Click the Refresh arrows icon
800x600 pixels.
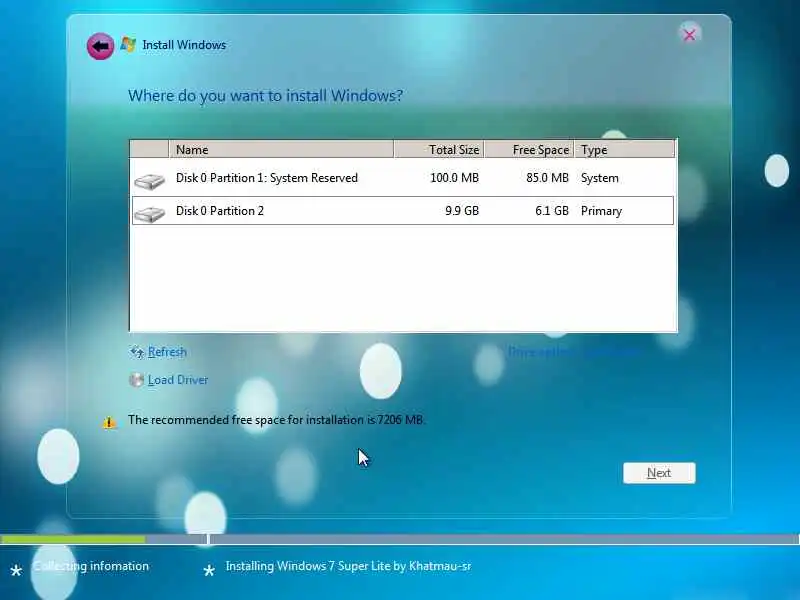pyautogui.click(x=136, y=352)
